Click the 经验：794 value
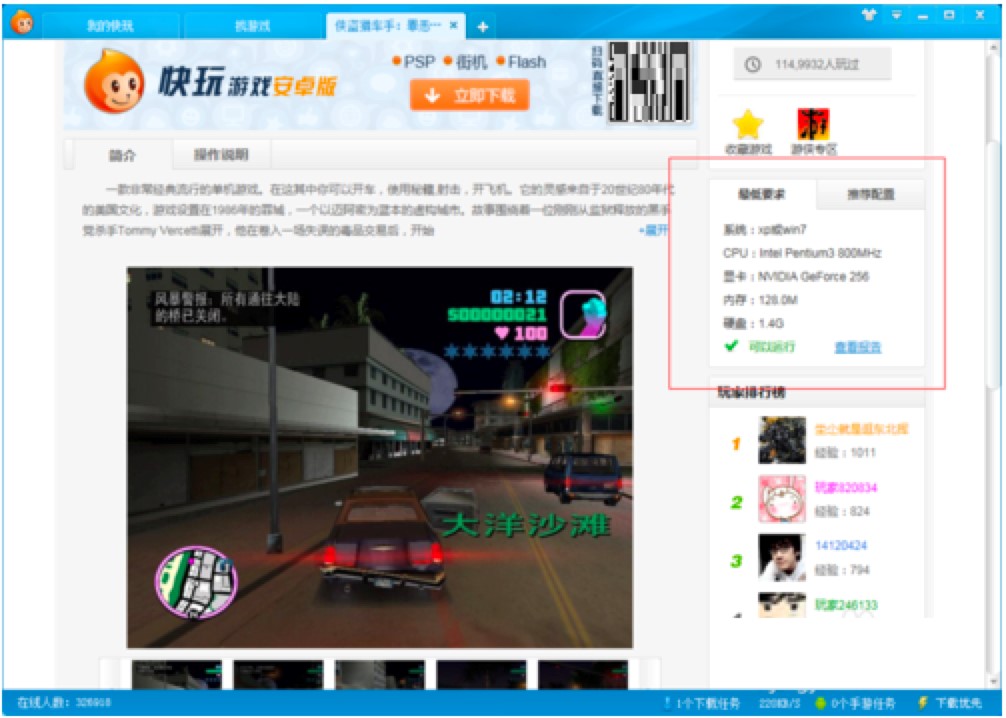This screenshot has width=1006, height=718. click(x=842, y=570)
